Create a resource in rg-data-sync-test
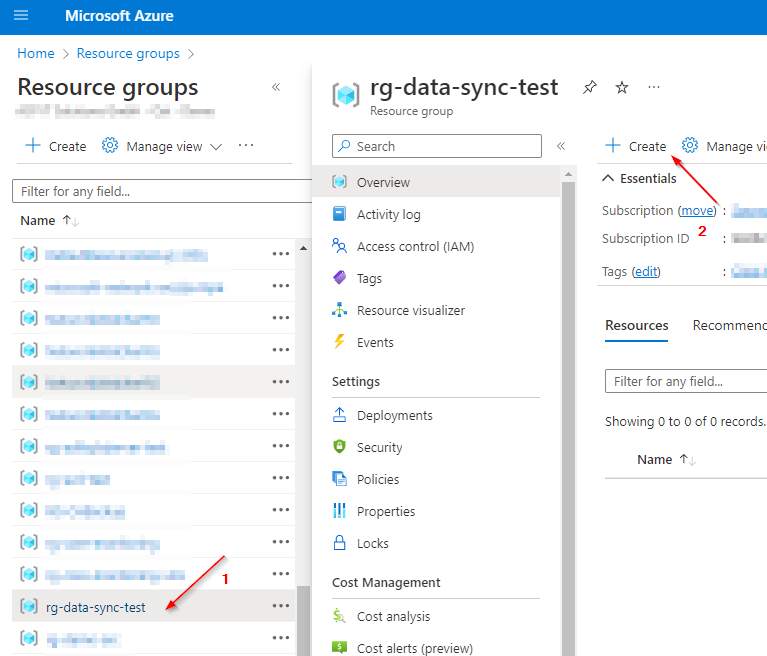 pyautogui.click(x=635, y=146)
